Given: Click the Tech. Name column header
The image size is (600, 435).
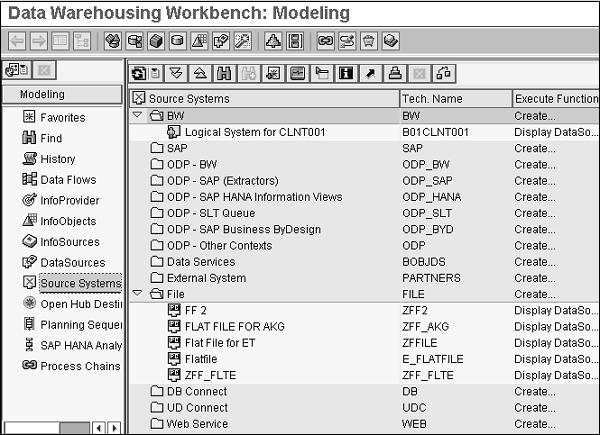Looking at the screenshot, I should (x=455, y=99).
